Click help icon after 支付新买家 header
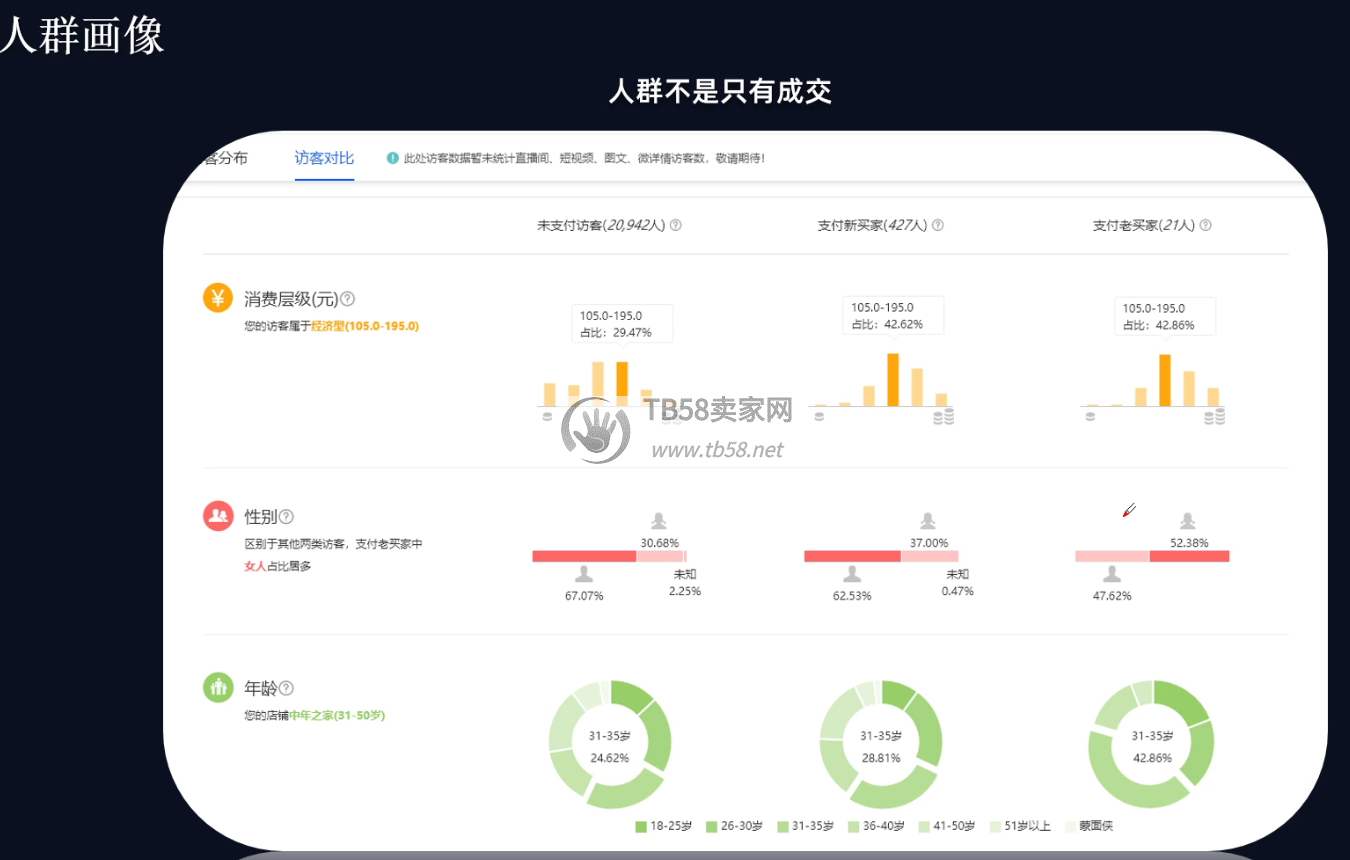Screen dimensions: 1350x860 tap(938, 226)
